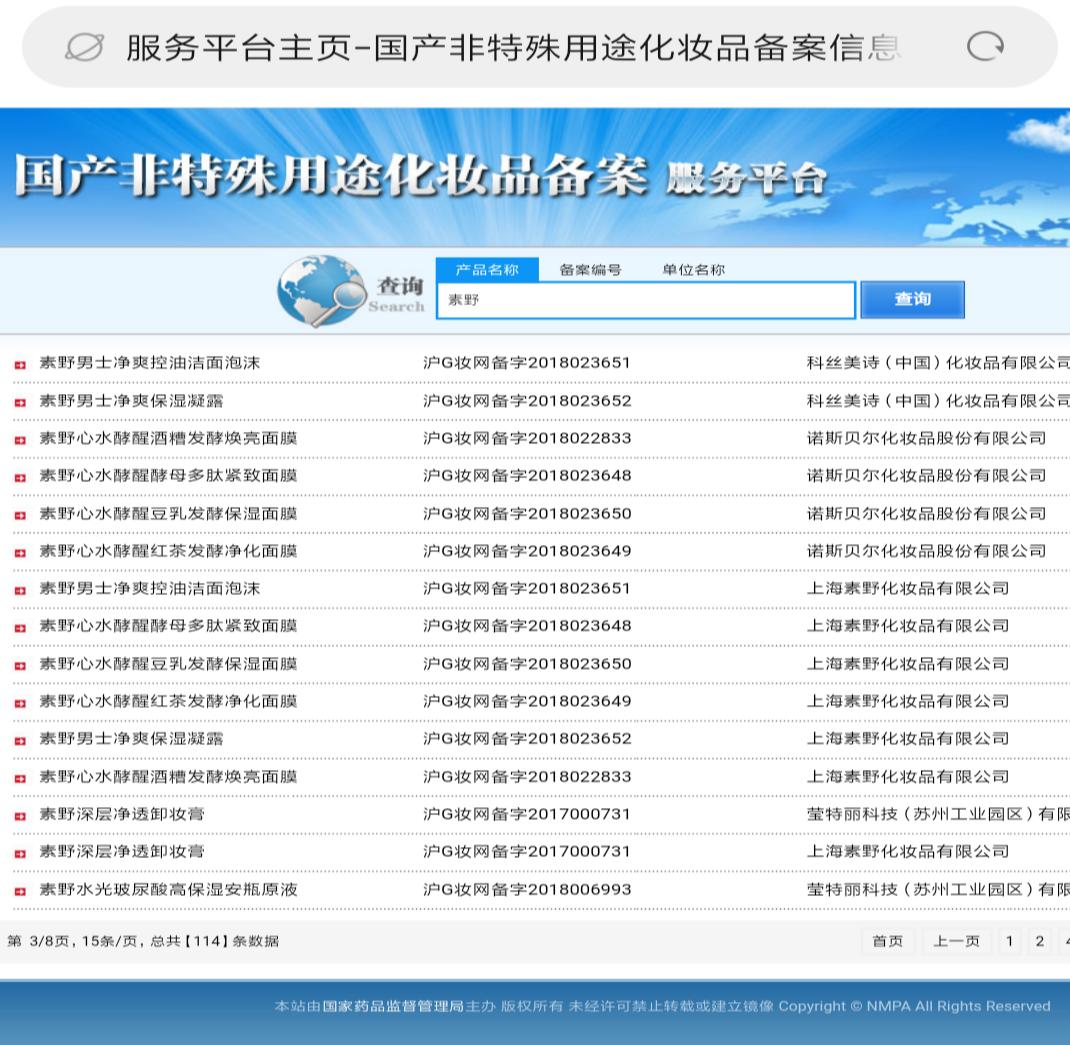Click the red icon beside 素野心水酵醒红茶发酵净化面膜

(x=20, y=551)
